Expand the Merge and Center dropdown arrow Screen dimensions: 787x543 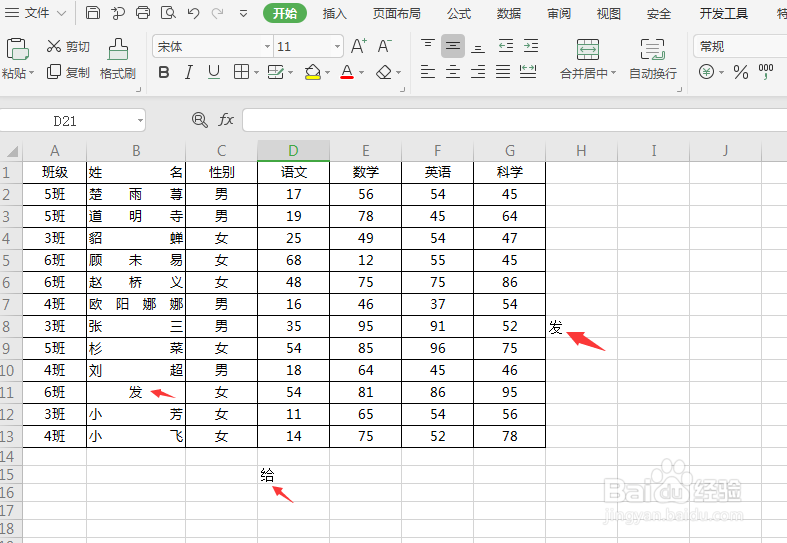[613, 73]
